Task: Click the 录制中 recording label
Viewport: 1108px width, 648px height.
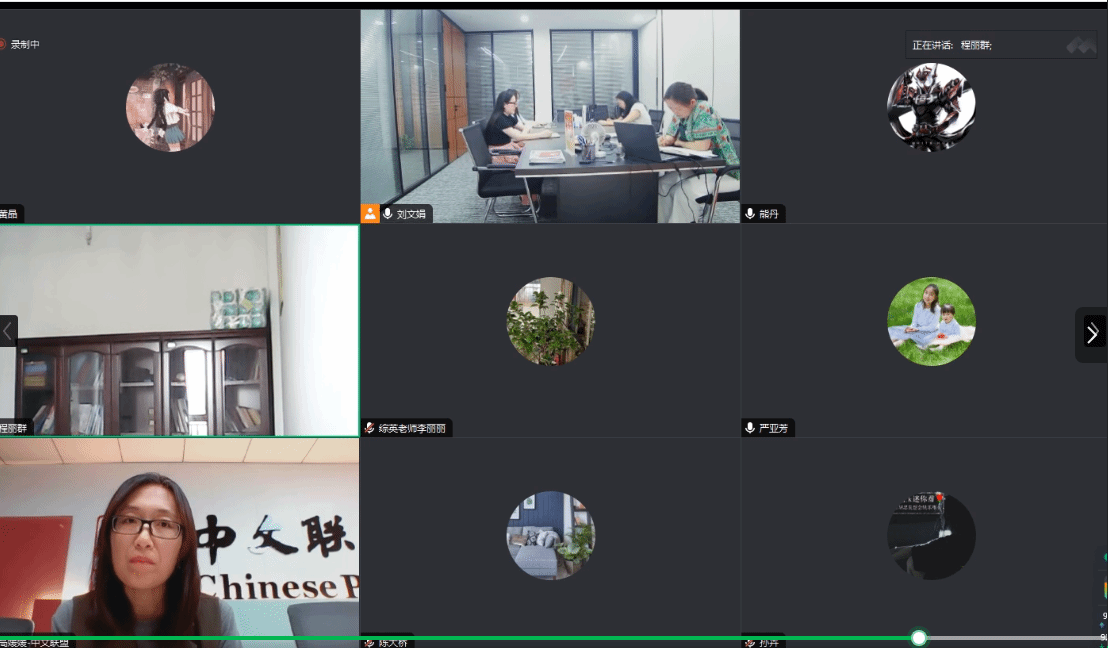Action: pyautogui.click(x=26, y=44)
